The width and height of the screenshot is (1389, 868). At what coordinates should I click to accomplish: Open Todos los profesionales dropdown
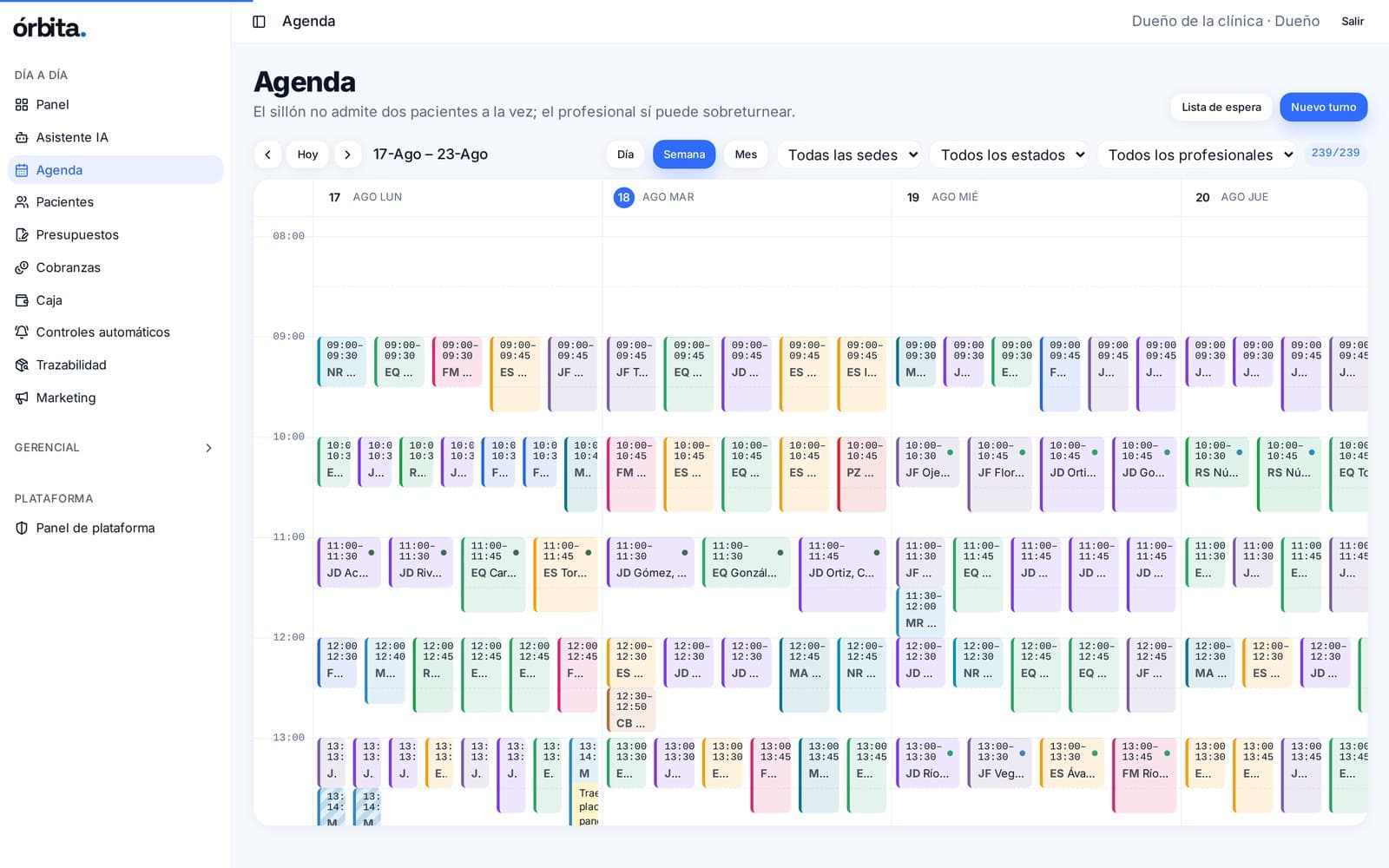click(1197, 155)
